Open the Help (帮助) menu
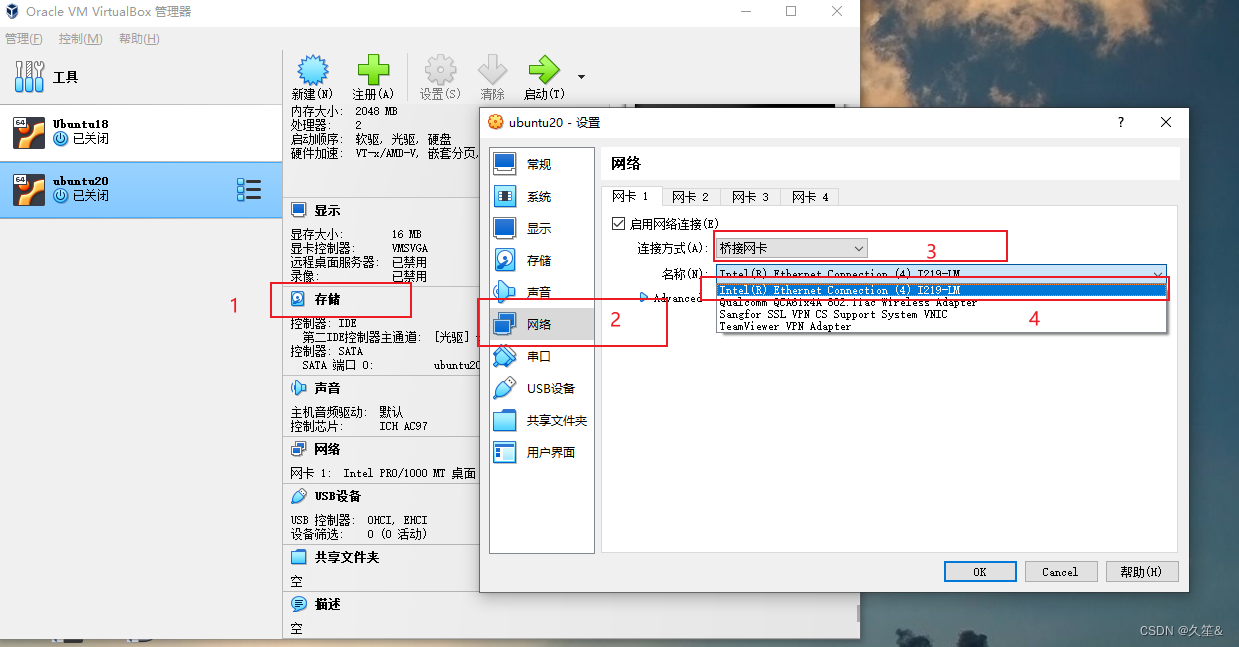 (x=139, y=39)
